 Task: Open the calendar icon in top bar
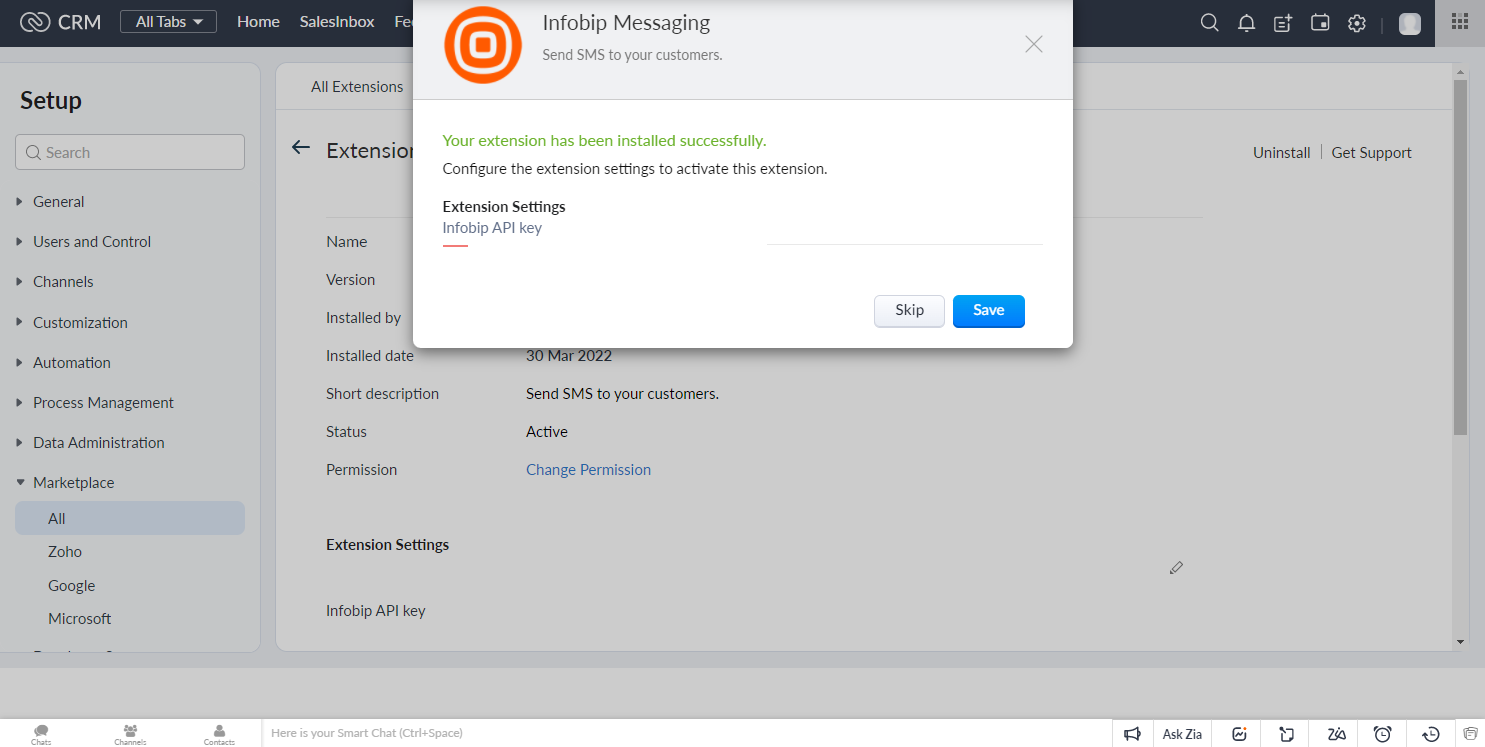pyautogui.click(x=1320, y=22)
